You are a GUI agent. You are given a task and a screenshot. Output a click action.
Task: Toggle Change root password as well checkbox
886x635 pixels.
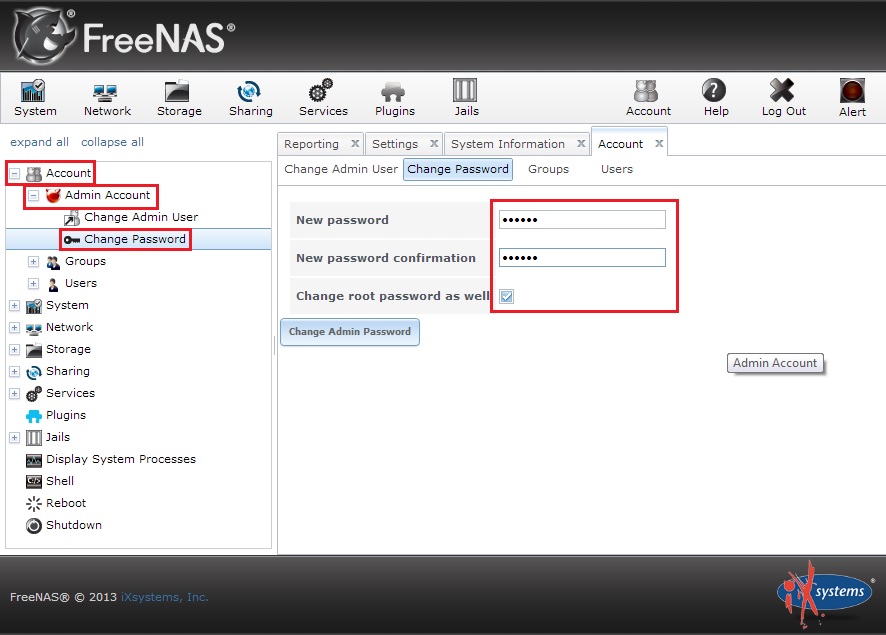click(x=506, y=296)
